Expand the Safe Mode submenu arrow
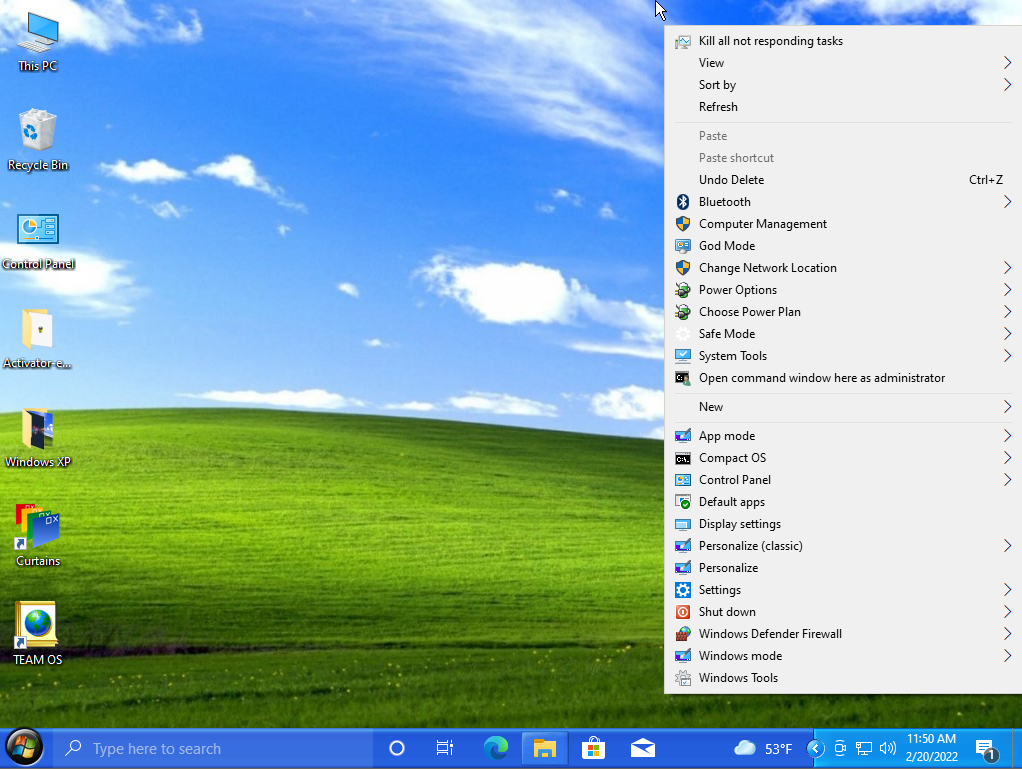 [x=1007, y=334]
